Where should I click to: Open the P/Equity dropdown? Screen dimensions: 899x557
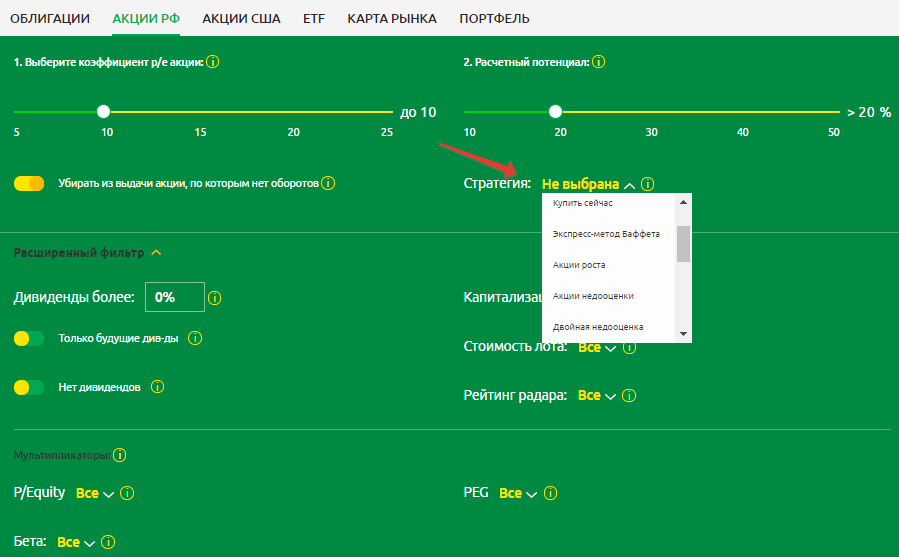pyautogui.click(x=95, y=493)
